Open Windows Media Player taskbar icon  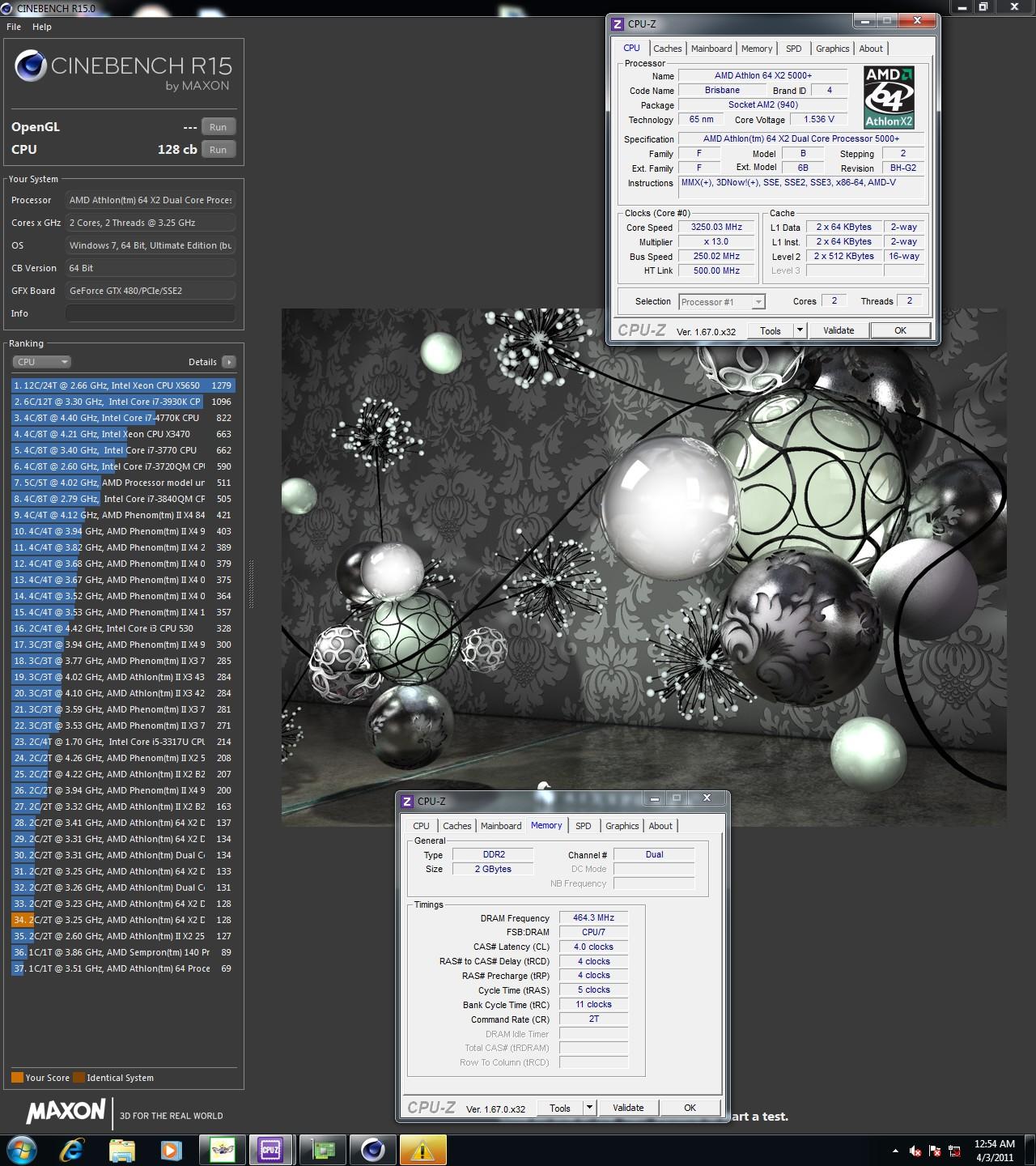tap(171, 1150)
